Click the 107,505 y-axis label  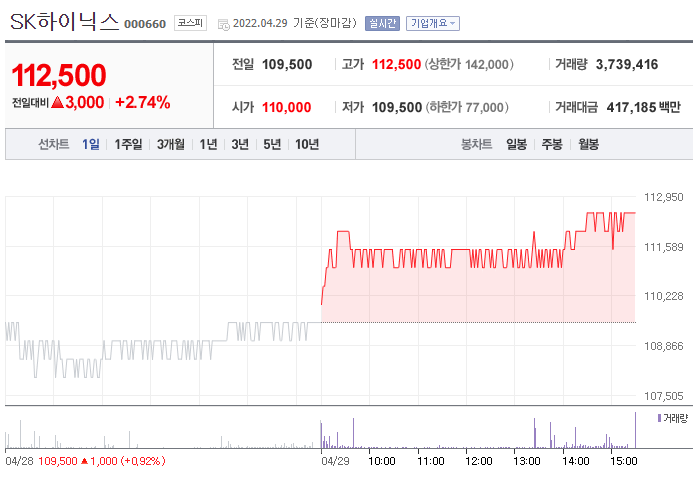663,396
